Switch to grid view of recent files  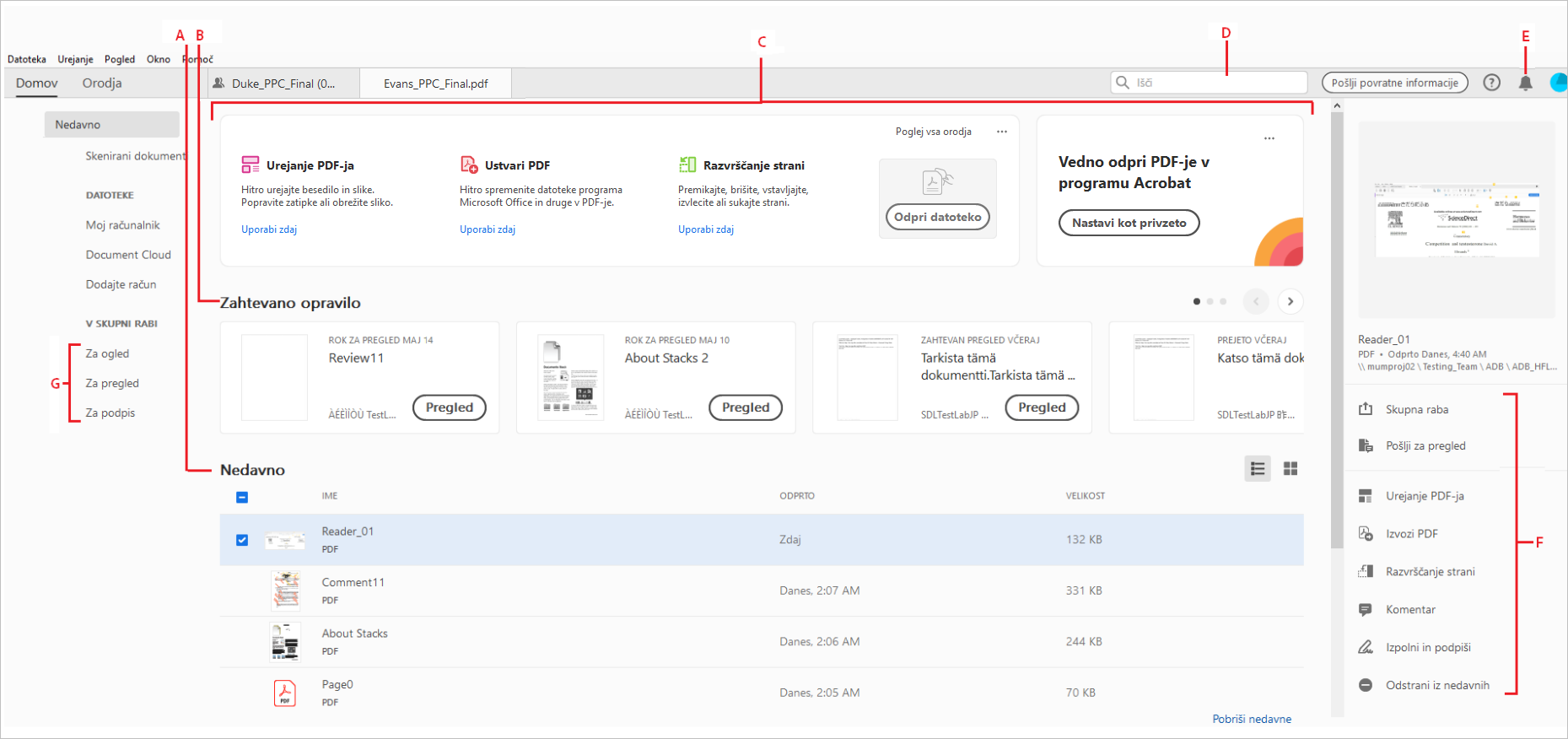1290,469
